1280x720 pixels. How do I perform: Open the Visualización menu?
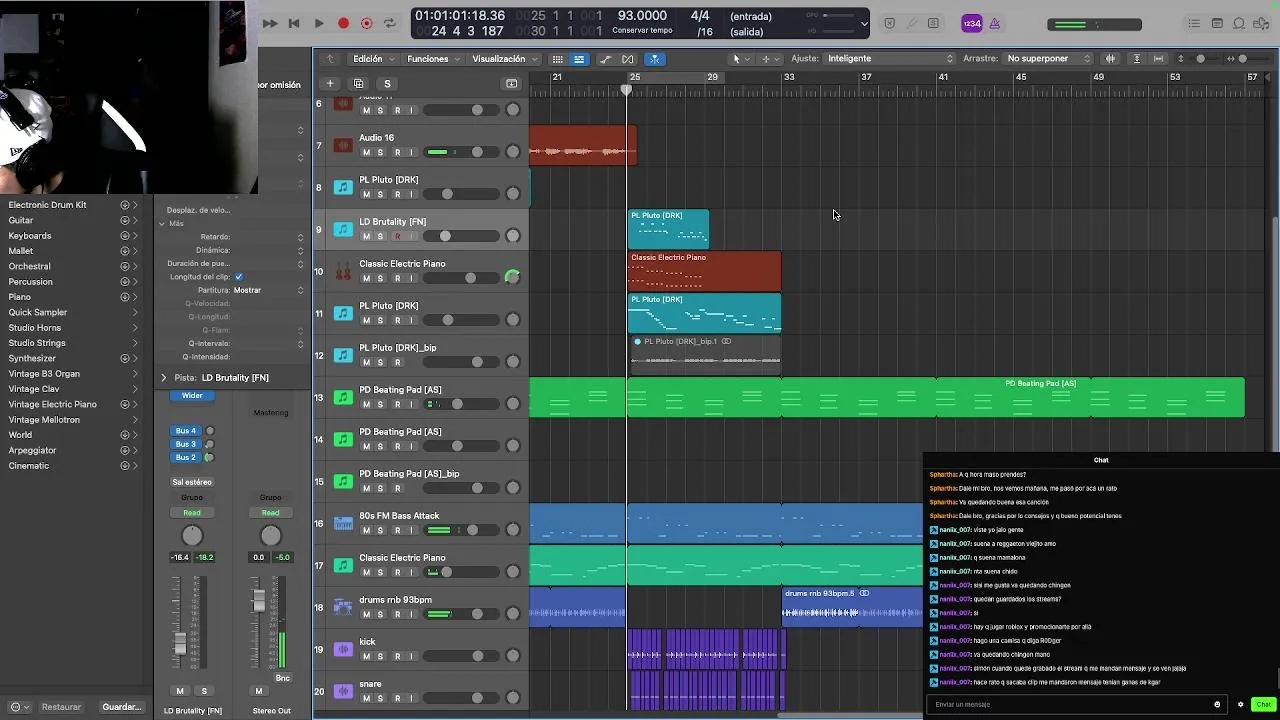point(504,59)
